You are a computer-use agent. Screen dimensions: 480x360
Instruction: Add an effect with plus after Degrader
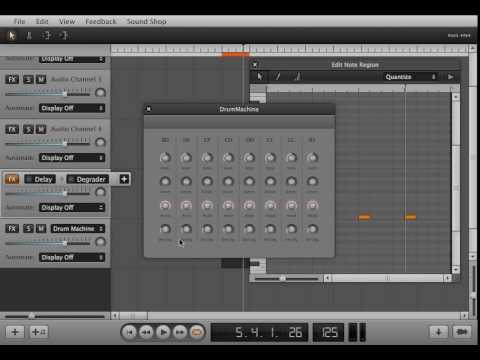[124, 179]
